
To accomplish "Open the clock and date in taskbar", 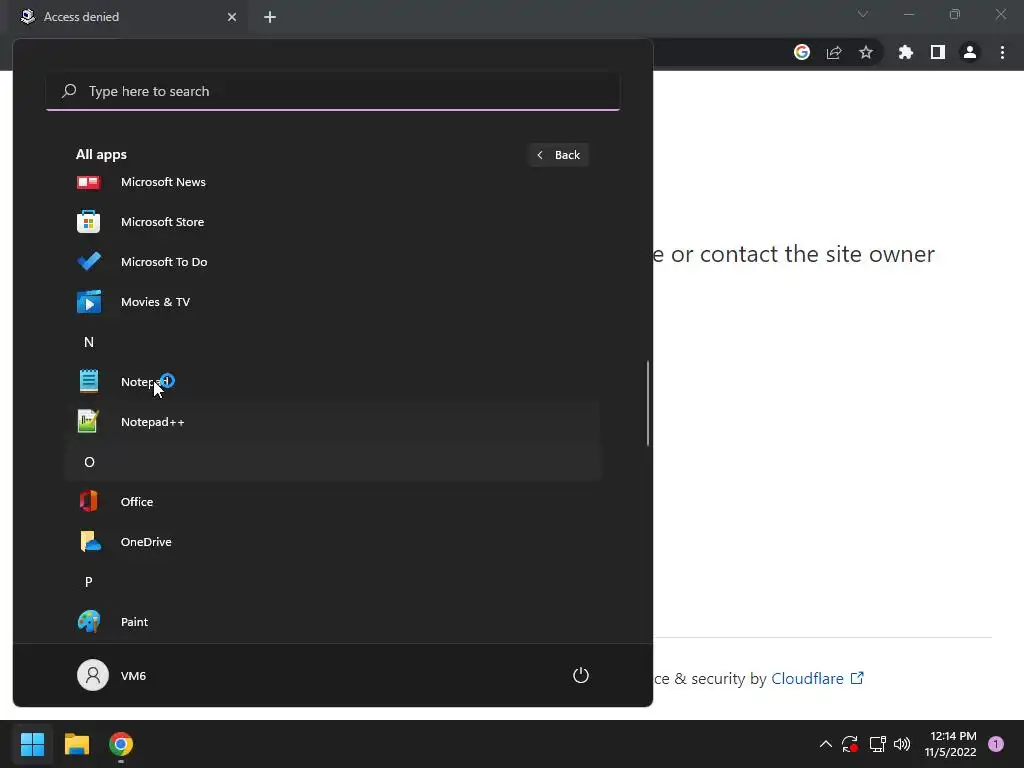I will coord(950,744).
